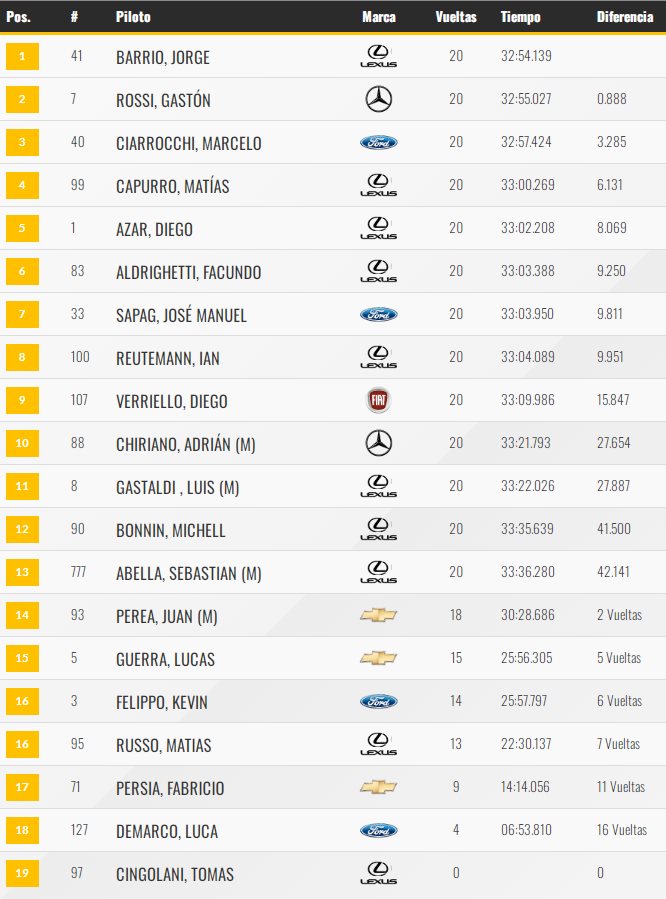Click the Mercedes logo beside Chiriano, Adrián
Image resolution: width=666 pixels, height=899 pixels.
click(378, 443)
